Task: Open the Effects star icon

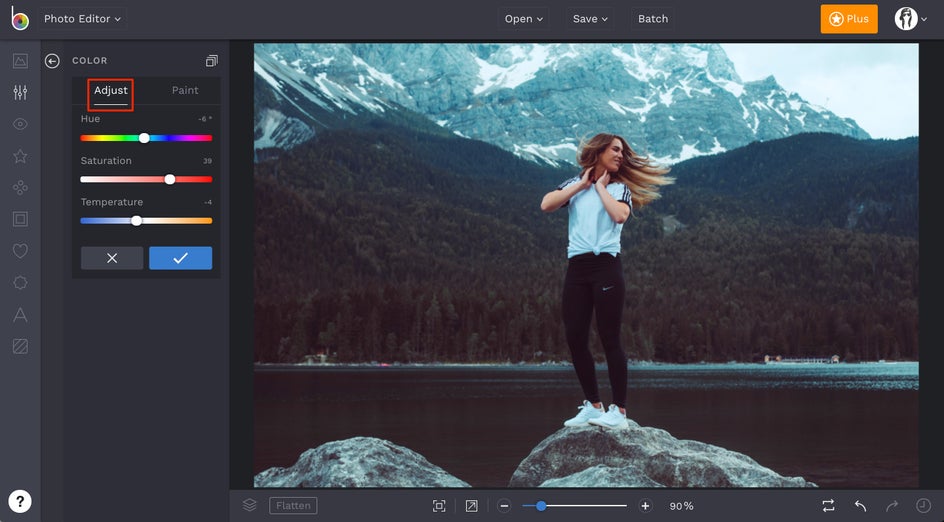Action: (20, 156)
